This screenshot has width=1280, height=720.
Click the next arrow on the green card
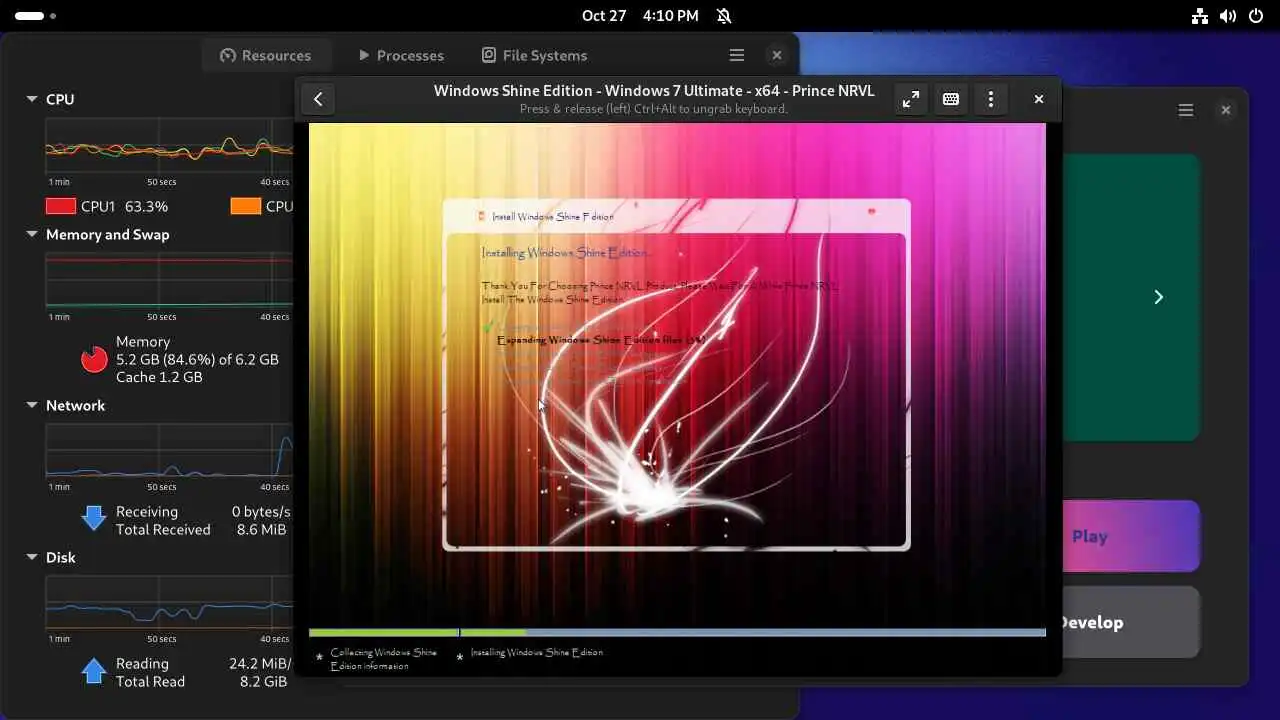pyautogui.click(x=1158, y=297)
